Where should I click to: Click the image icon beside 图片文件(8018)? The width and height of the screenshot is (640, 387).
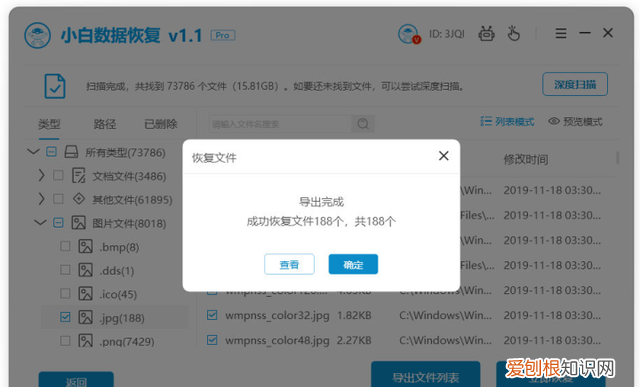pos(78,223)
